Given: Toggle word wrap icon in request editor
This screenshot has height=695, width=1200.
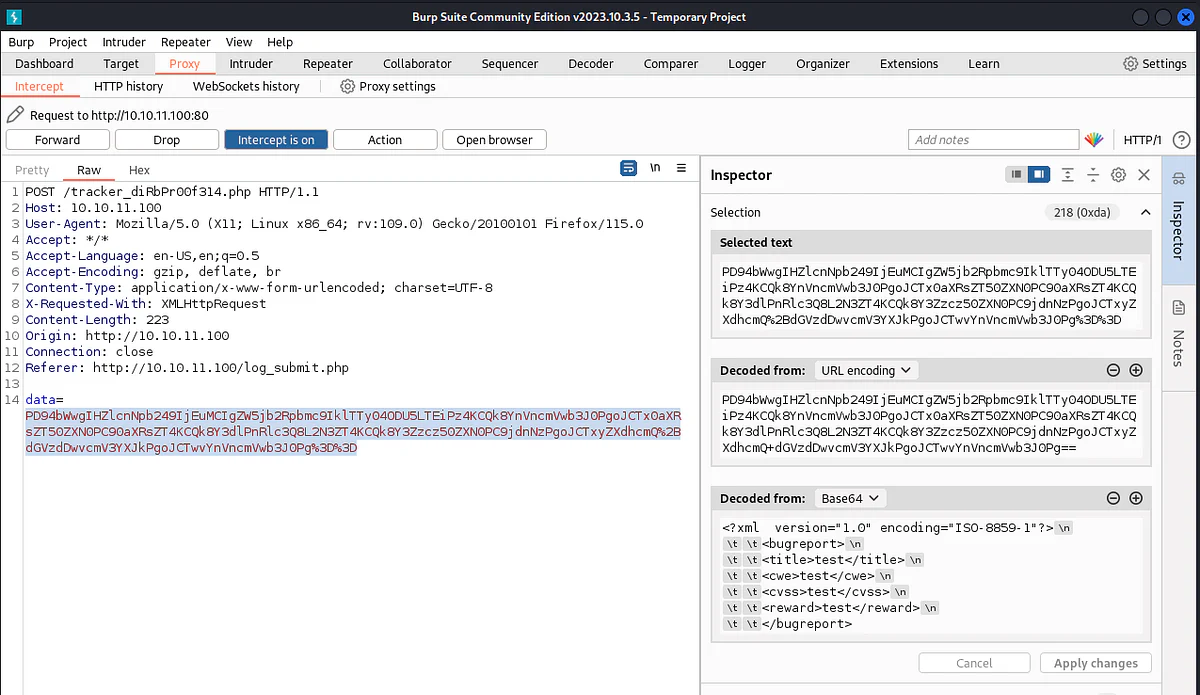Looking at the screenshot, I should 629,168.
